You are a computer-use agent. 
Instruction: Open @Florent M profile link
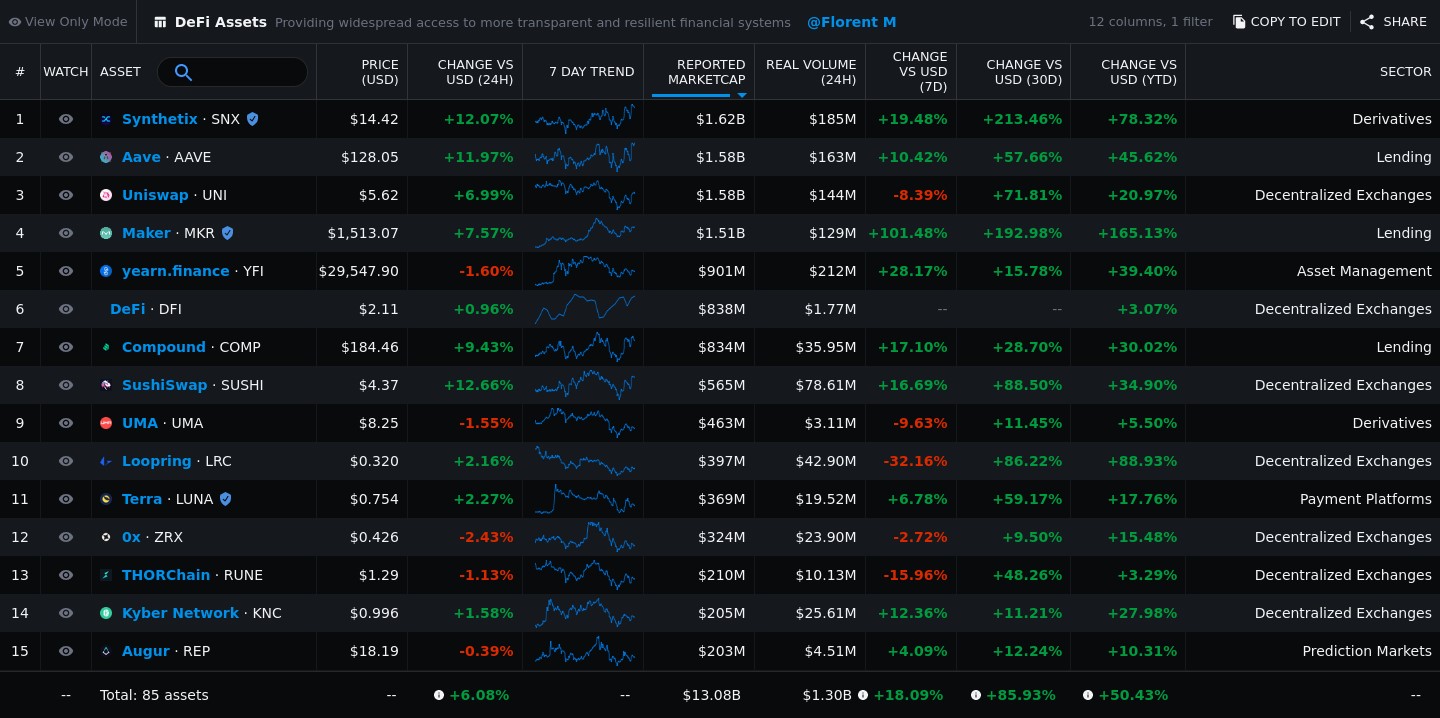851,22
